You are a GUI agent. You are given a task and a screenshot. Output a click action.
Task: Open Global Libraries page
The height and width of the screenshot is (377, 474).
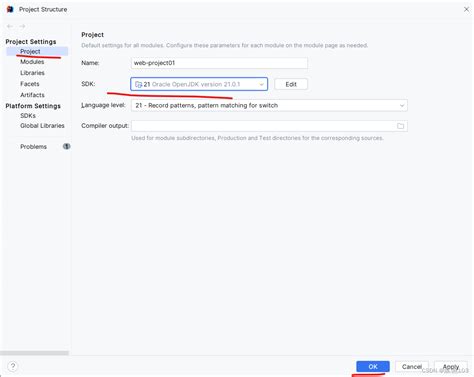(42, 126)
